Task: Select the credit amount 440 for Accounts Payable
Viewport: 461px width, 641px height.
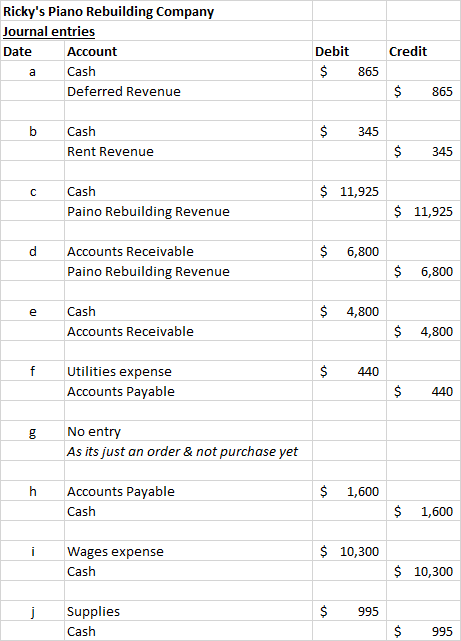Action: [423, 391]
